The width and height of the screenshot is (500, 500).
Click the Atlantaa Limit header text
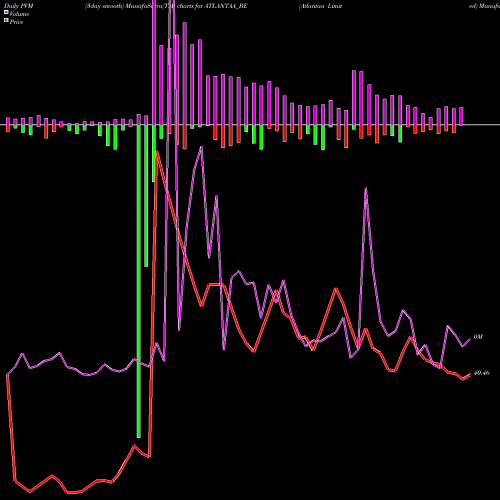321,6
